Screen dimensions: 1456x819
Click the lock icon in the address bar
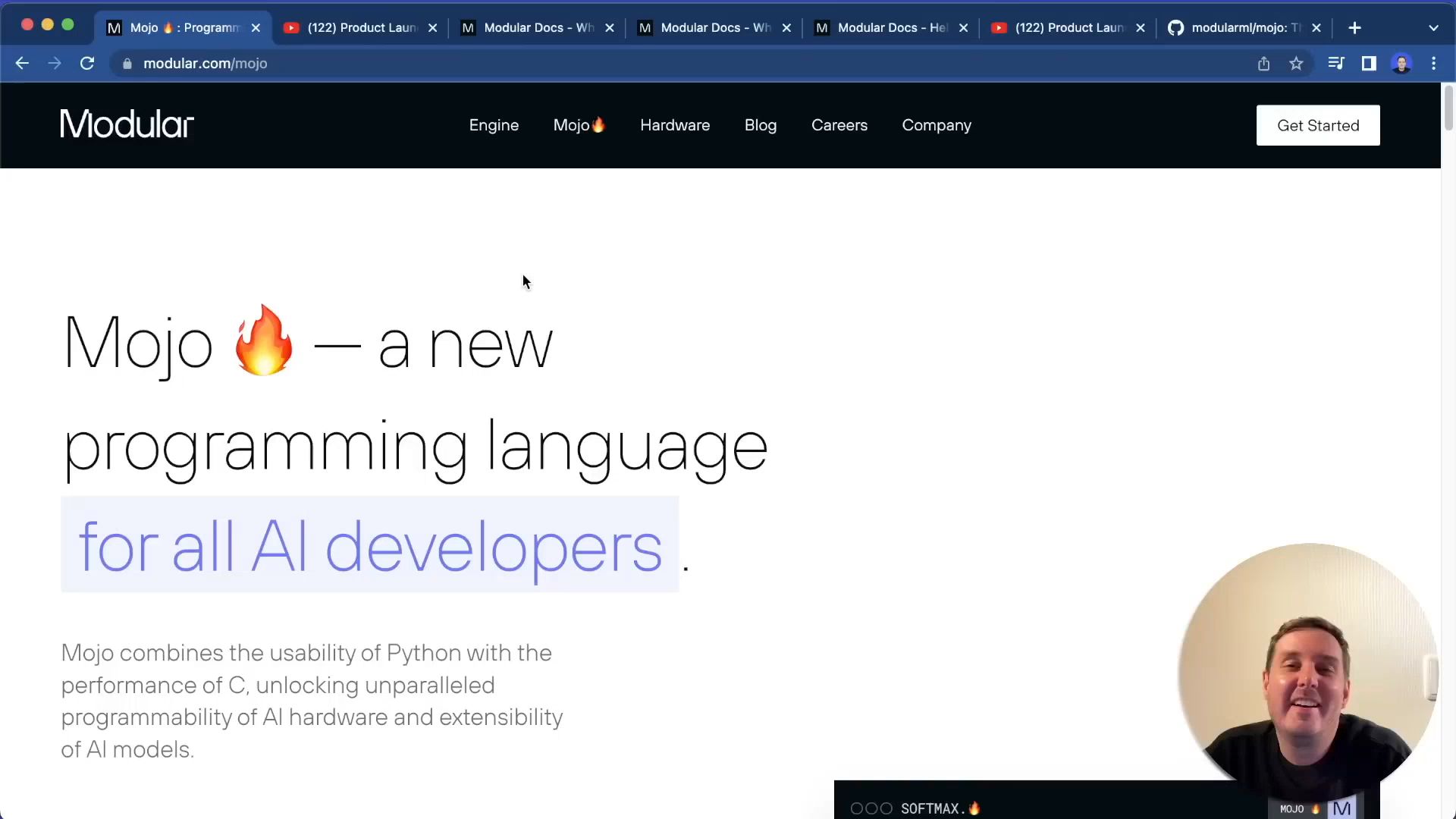click(127, 64)
